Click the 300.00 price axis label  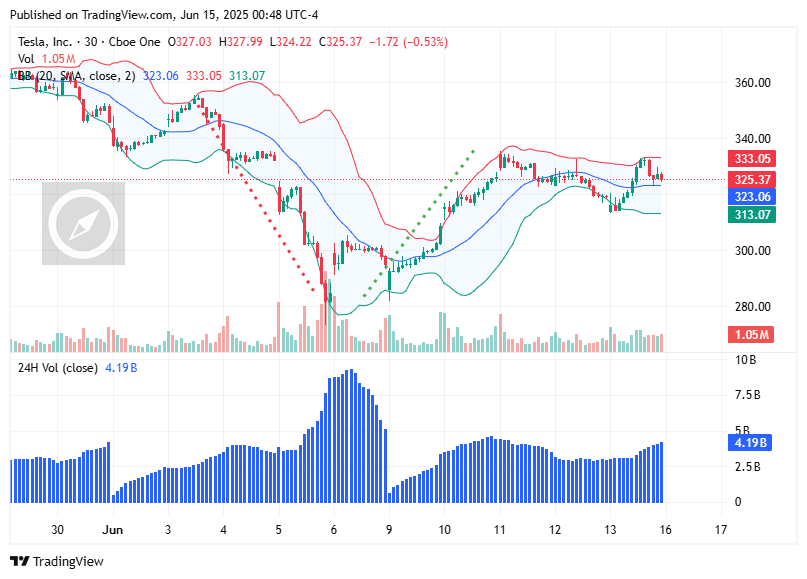point(752,251)
